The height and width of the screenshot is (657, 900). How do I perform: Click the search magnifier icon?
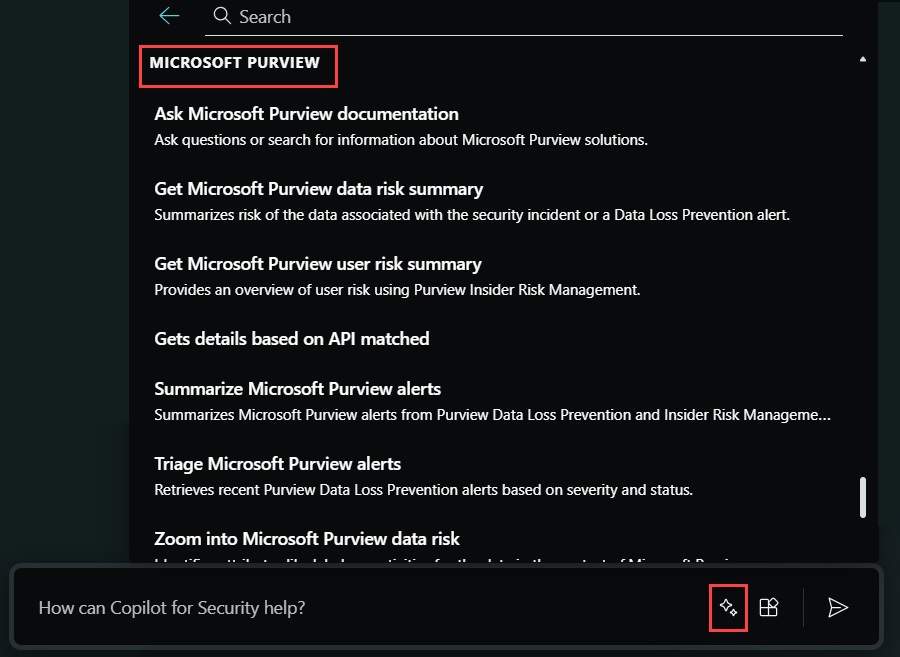coord(222,15)
